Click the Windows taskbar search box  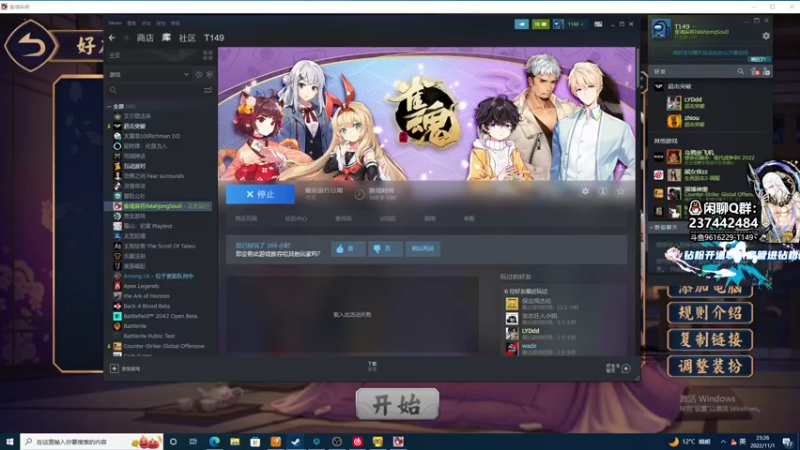click(x=92, y=441)
